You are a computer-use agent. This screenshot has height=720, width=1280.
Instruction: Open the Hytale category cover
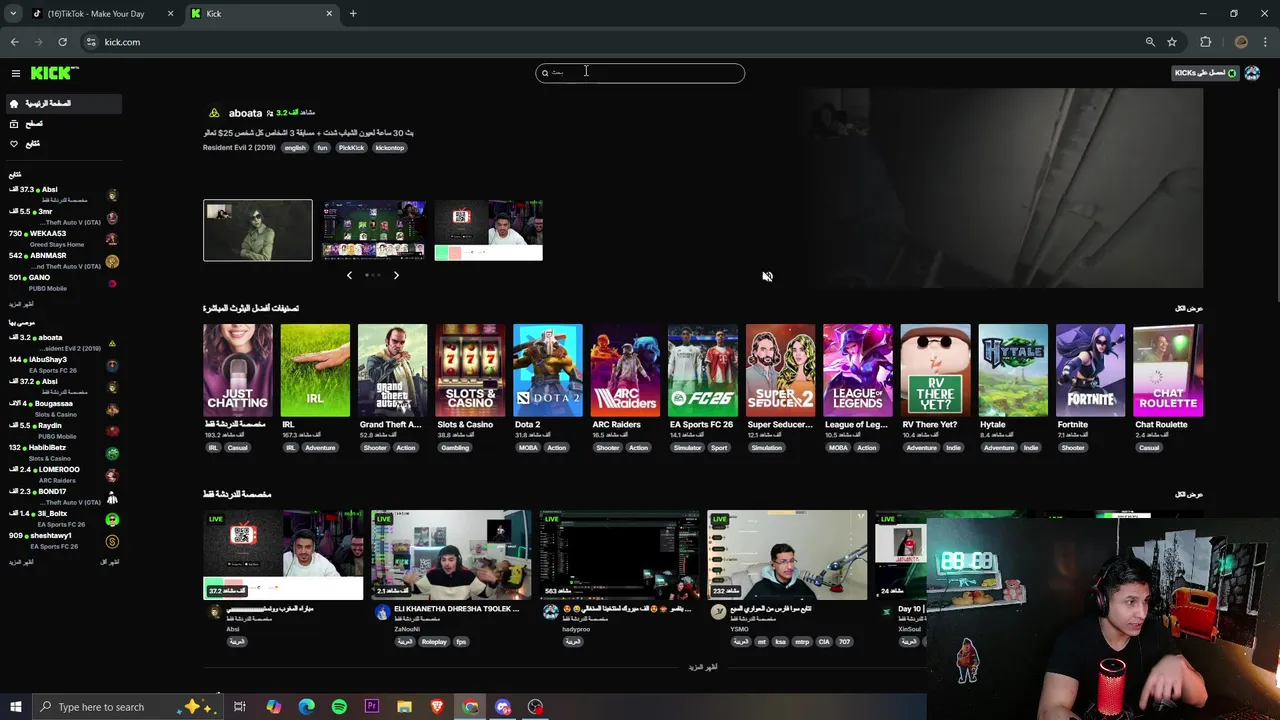click(x=1013, y=370)
